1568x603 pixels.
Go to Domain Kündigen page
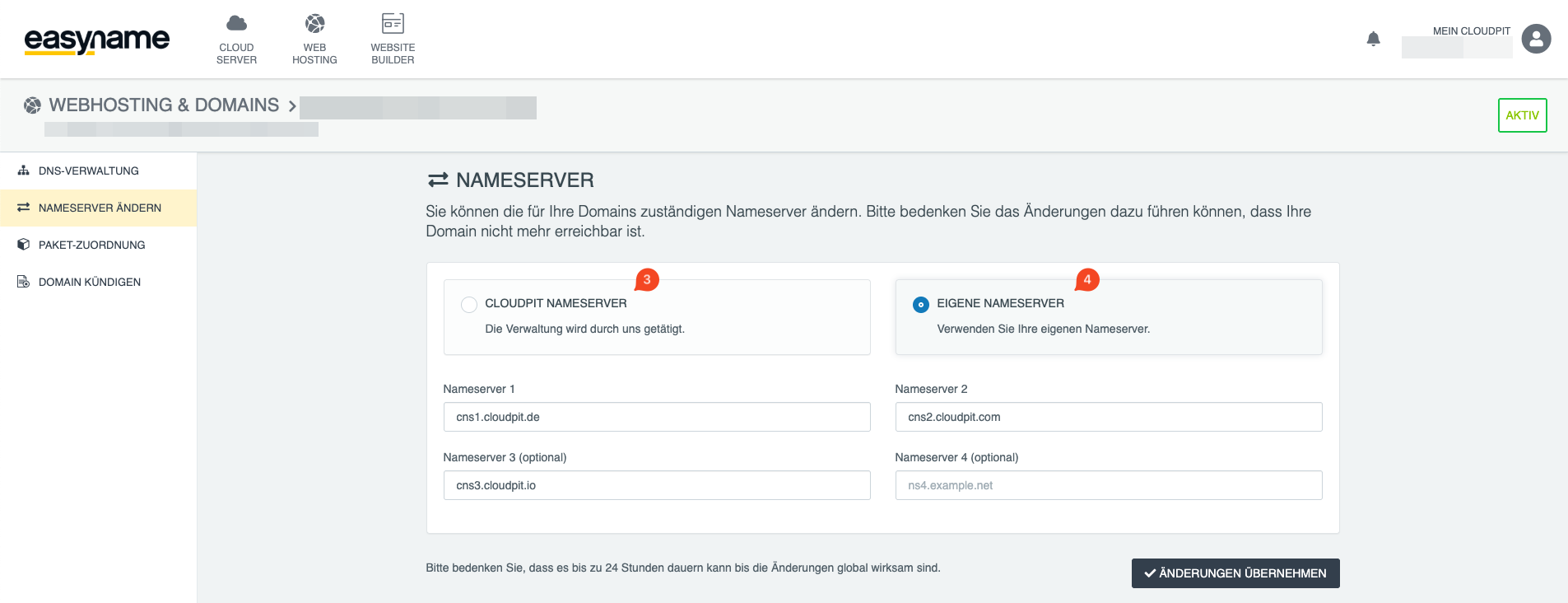(89, 282)
